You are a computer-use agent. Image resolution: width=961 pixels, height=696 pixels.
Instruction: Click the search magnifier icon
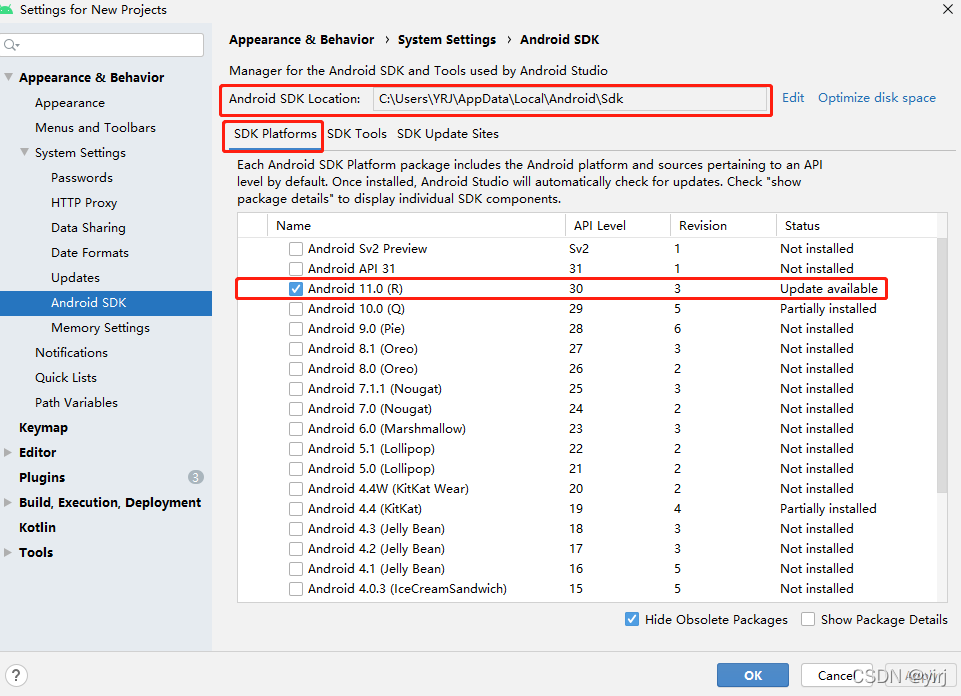pyautogui.click(x=11, y=45)
